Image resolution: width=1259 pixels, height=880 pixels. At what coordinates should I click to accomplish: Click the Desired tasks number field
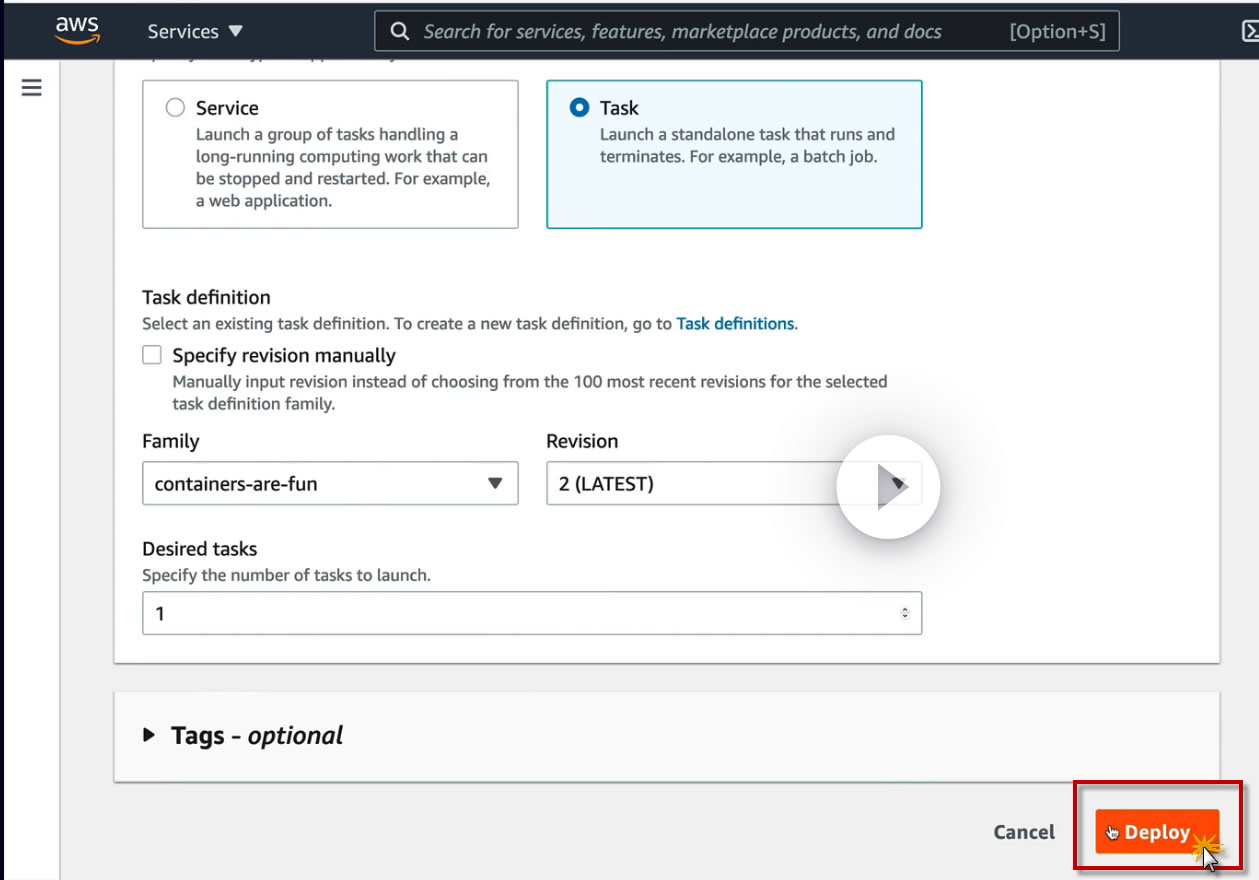point(520,613)
